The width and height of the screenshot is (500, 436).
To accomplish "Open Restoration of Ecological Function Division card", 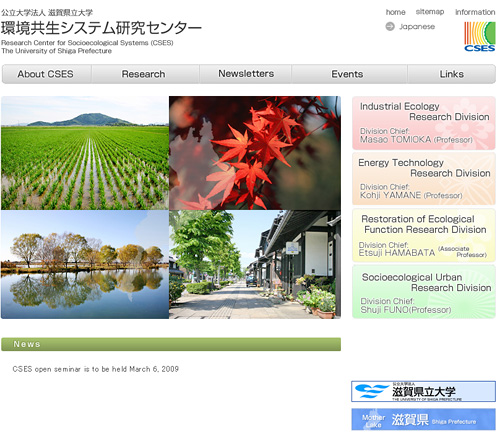I will pyautogui.click(x=424, y=235).
